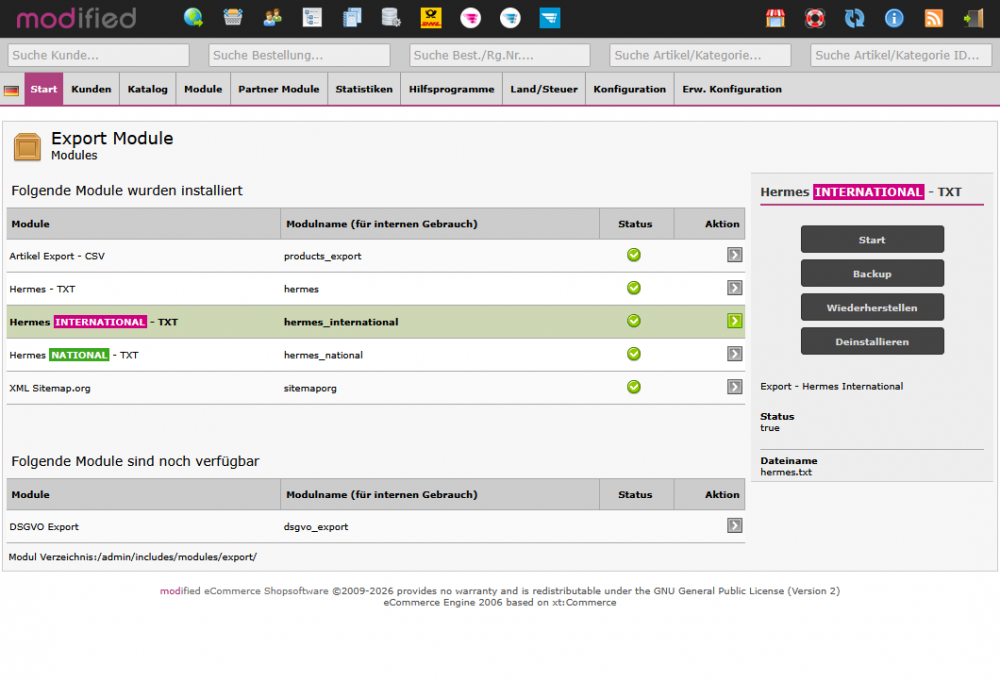The height and width of the screenshot is (681, 1000).
Task: Click the action arrow for the XML Sitemap.org row
Action: (x=735, y=387)
